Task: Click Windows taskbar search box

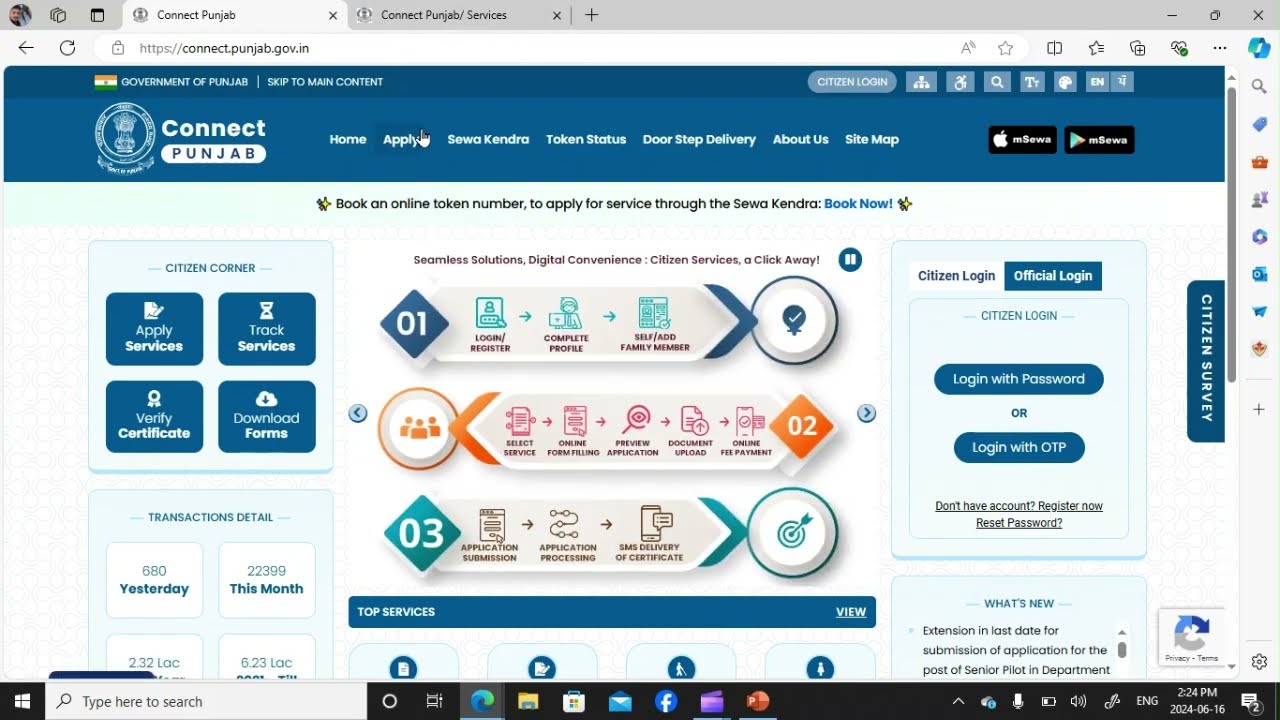Action: pyautogui.click(x=206, y=702)
